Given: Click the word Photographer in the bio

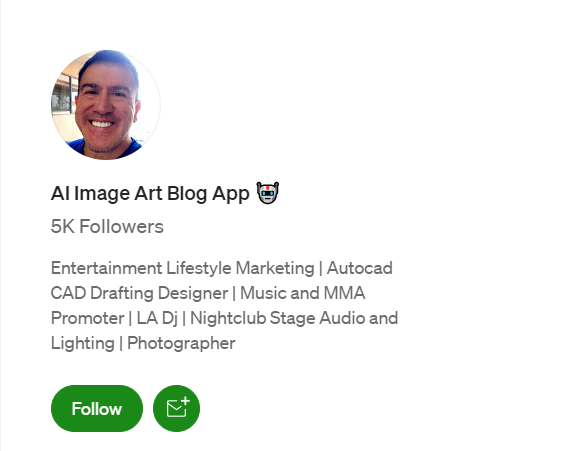Looking at the screenshot, I should point(181,343).
